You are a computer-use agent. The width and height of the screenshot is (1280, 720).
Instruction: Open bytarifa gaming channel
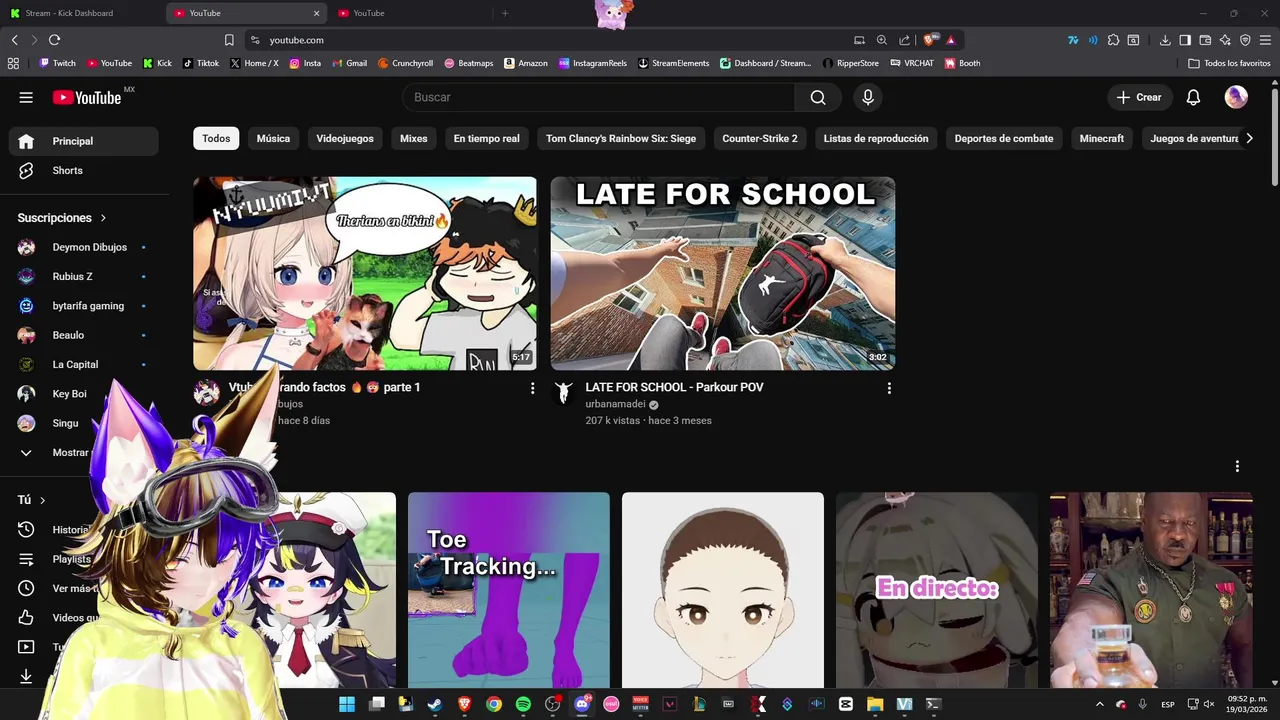[x=84, y=306]
